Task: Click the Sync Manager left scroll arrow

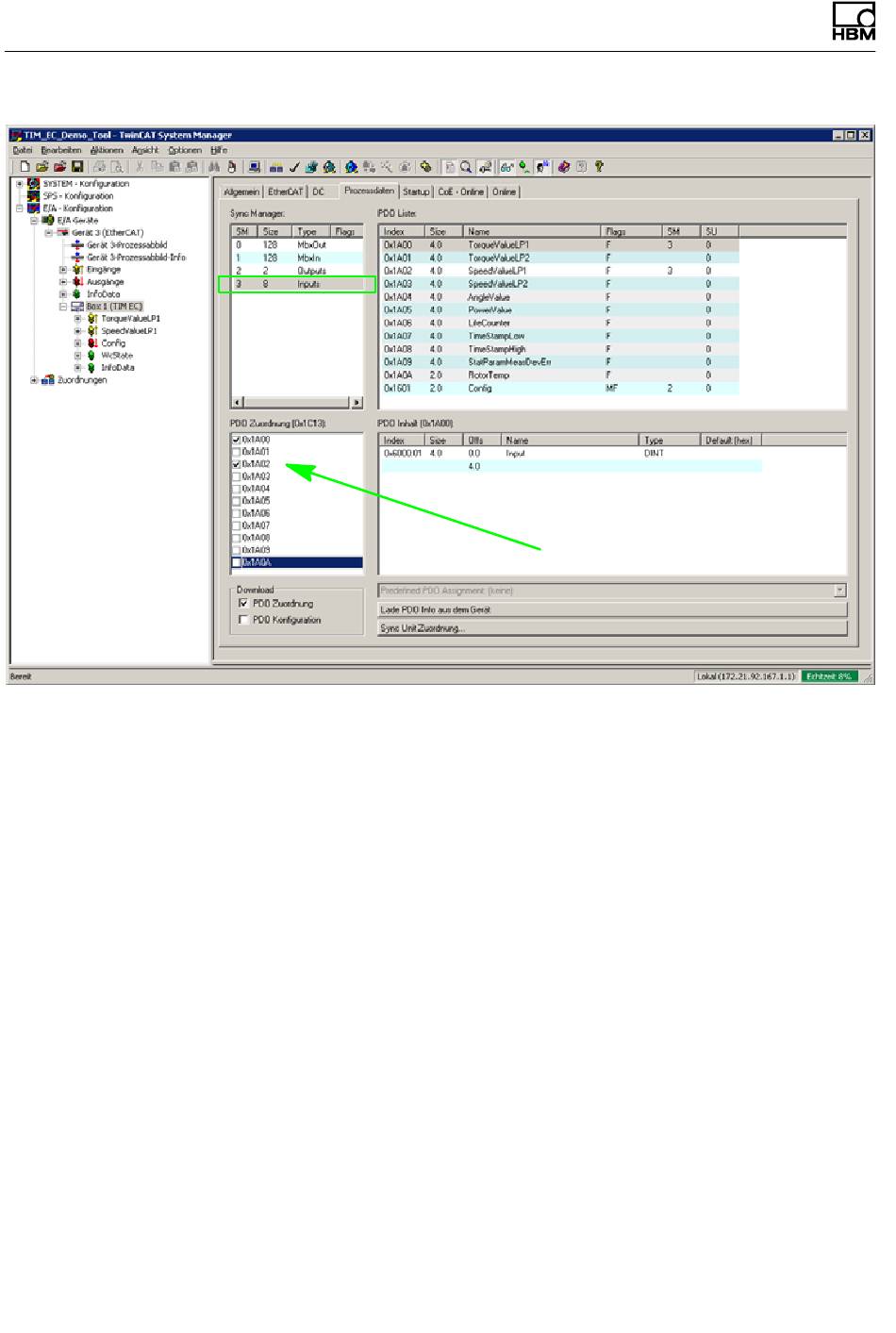Action: pos(238,403)
